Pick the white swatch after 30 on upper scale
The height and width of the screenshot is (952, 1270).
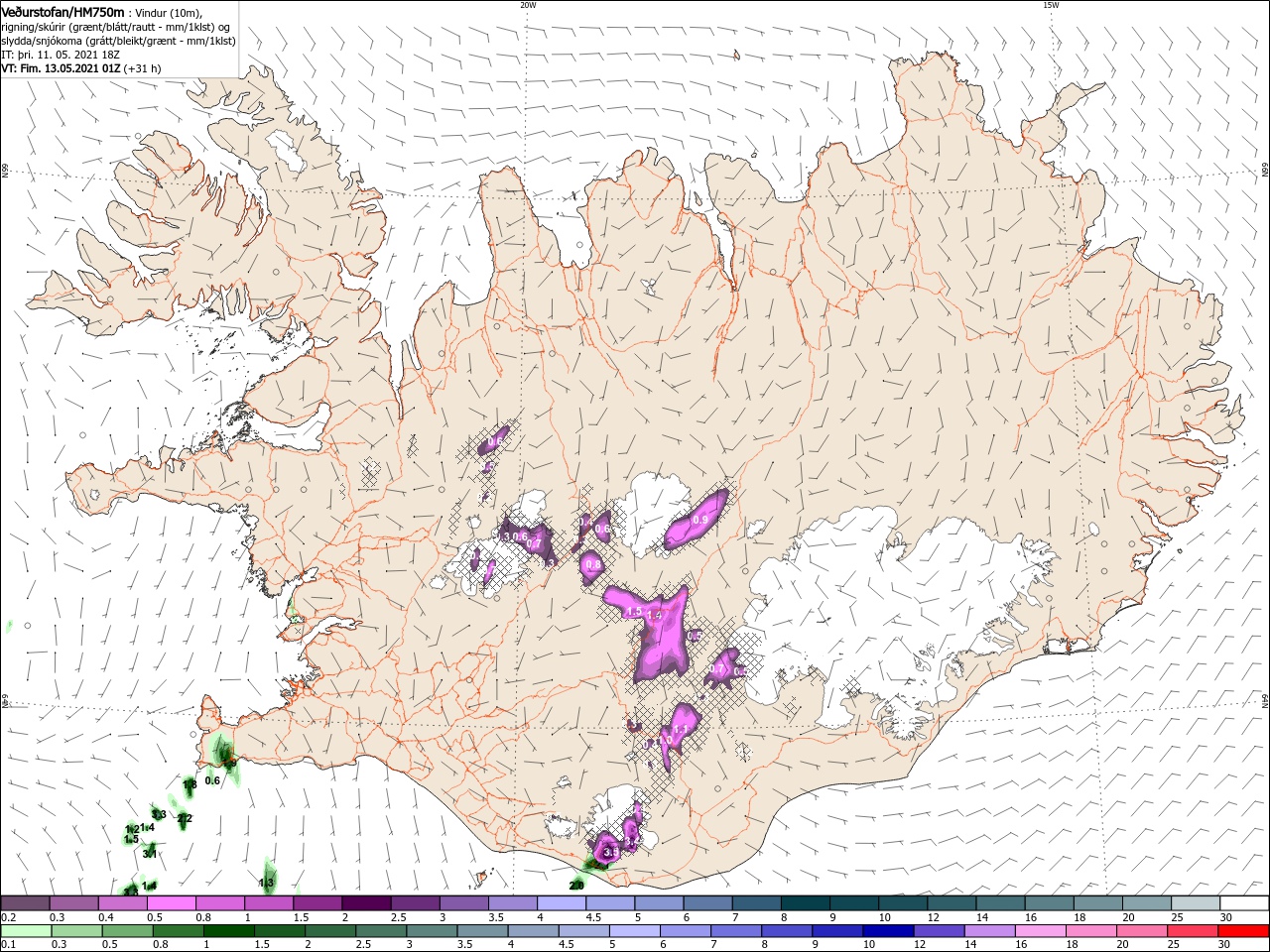tap(1244, 902)
